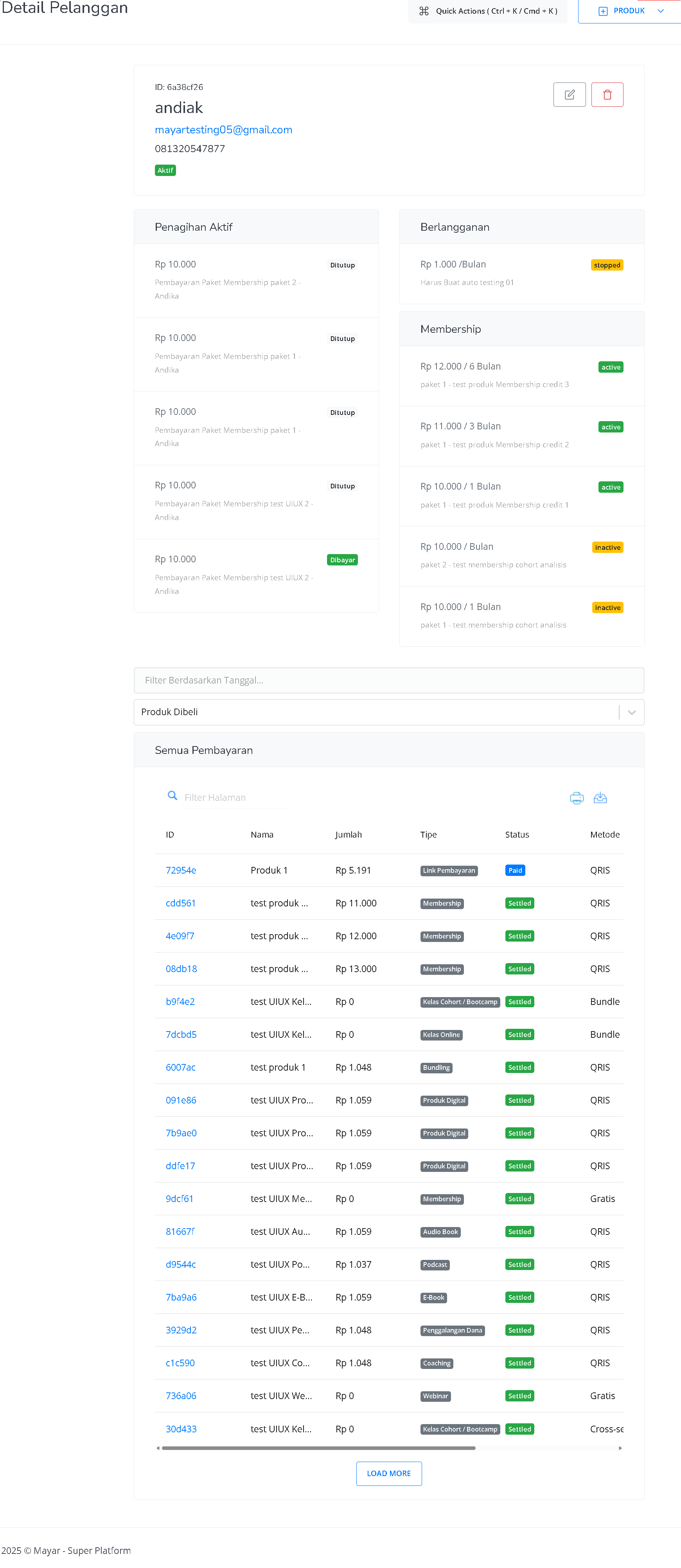Viewport: 681px width, 1568px height.
Task: Click the Jumlah column header
Action: click(349, 835)
